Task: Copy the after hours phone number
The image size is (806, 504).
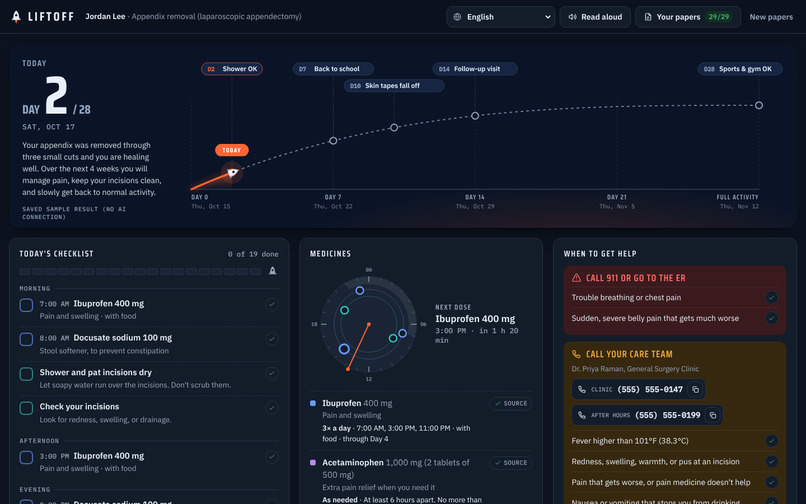Action: click(713, 415)
